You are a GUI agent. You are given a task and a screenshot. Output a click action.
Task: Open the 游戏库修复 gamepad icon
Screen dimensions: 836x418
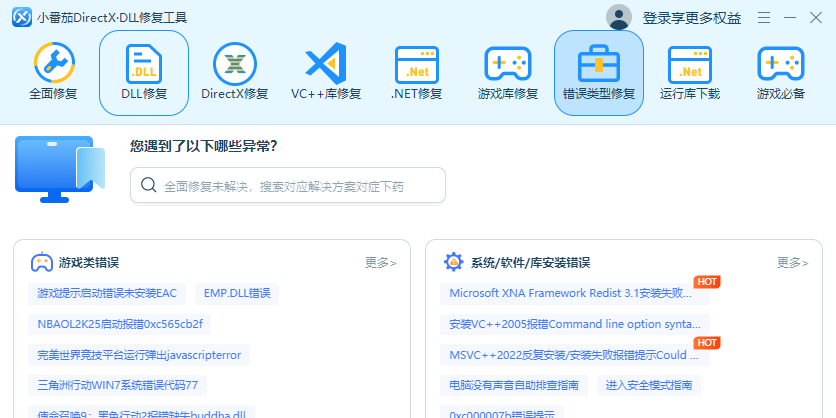tap(508, 64)
